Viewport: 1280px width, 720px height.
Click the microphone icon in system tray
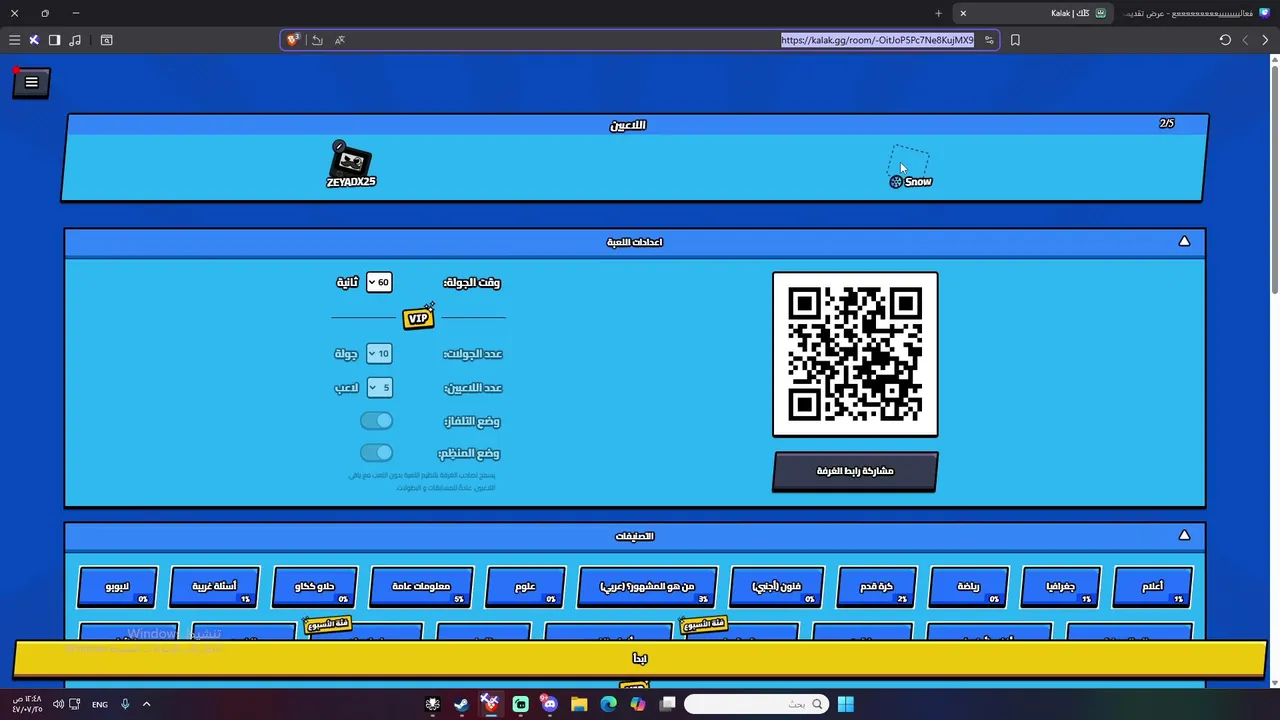(125, 704)
